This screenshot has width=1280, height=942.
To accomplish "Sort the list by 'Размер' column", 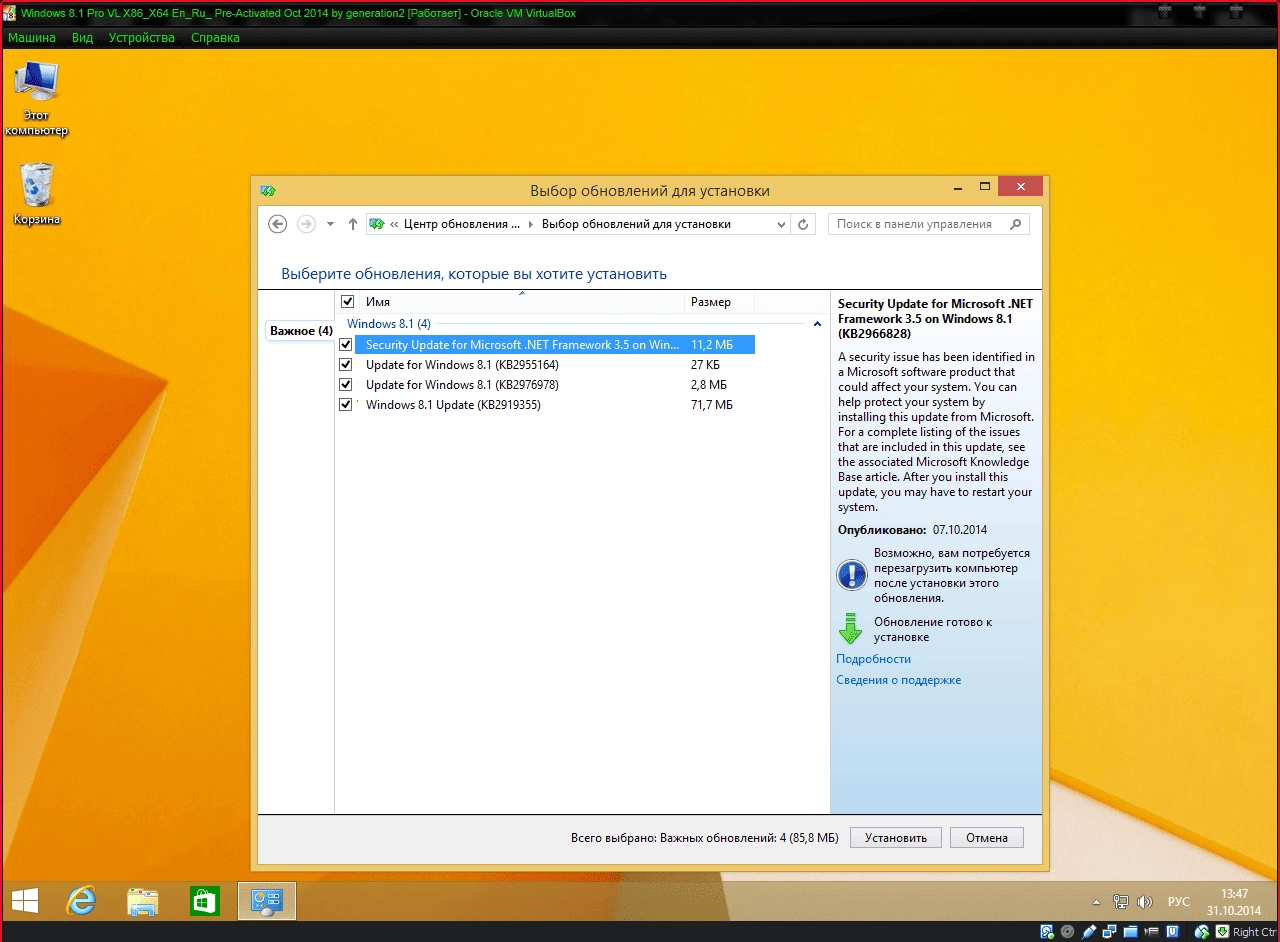I will [720, 301].
